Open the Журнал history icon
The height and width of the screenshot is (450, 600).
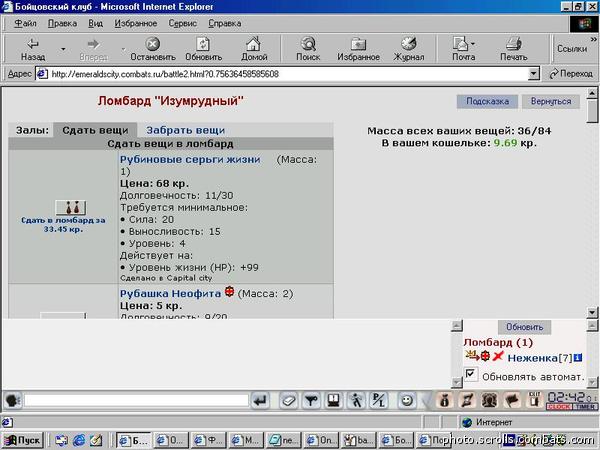click(x=409, y=44)
